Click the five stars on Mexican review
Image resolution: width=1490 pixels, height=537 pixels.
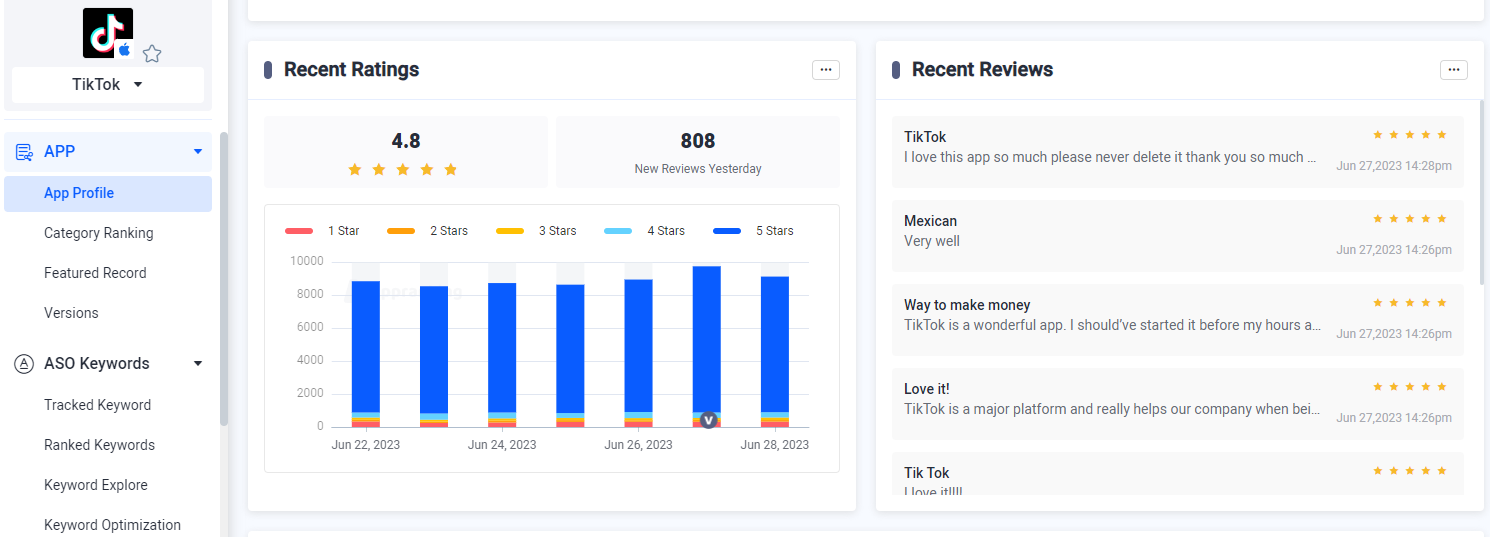click(x=1410, y=218)
